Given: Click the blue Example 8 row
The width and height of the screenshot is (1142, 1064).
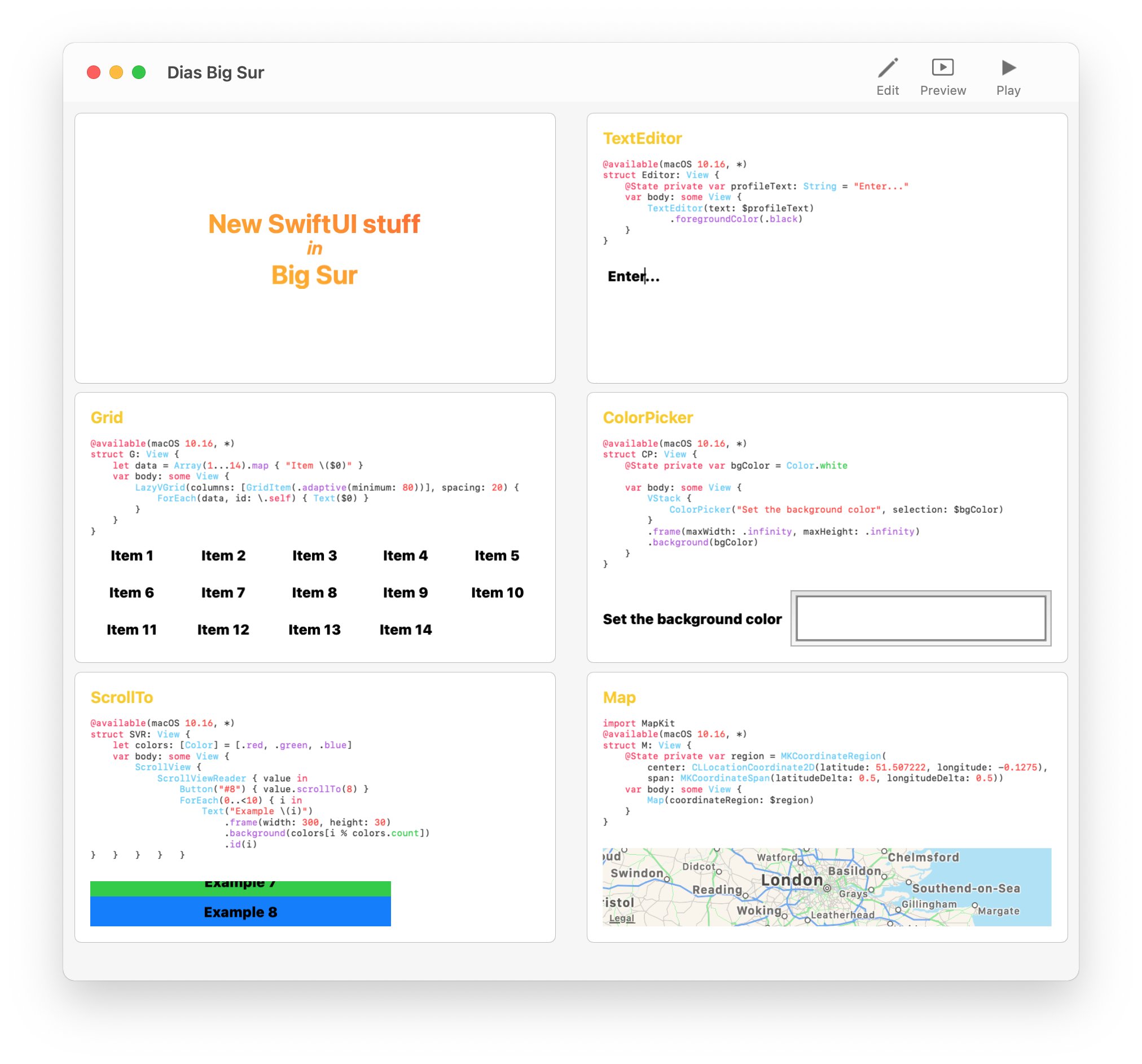Looking at the screenshot, I should tap(240, 912).
